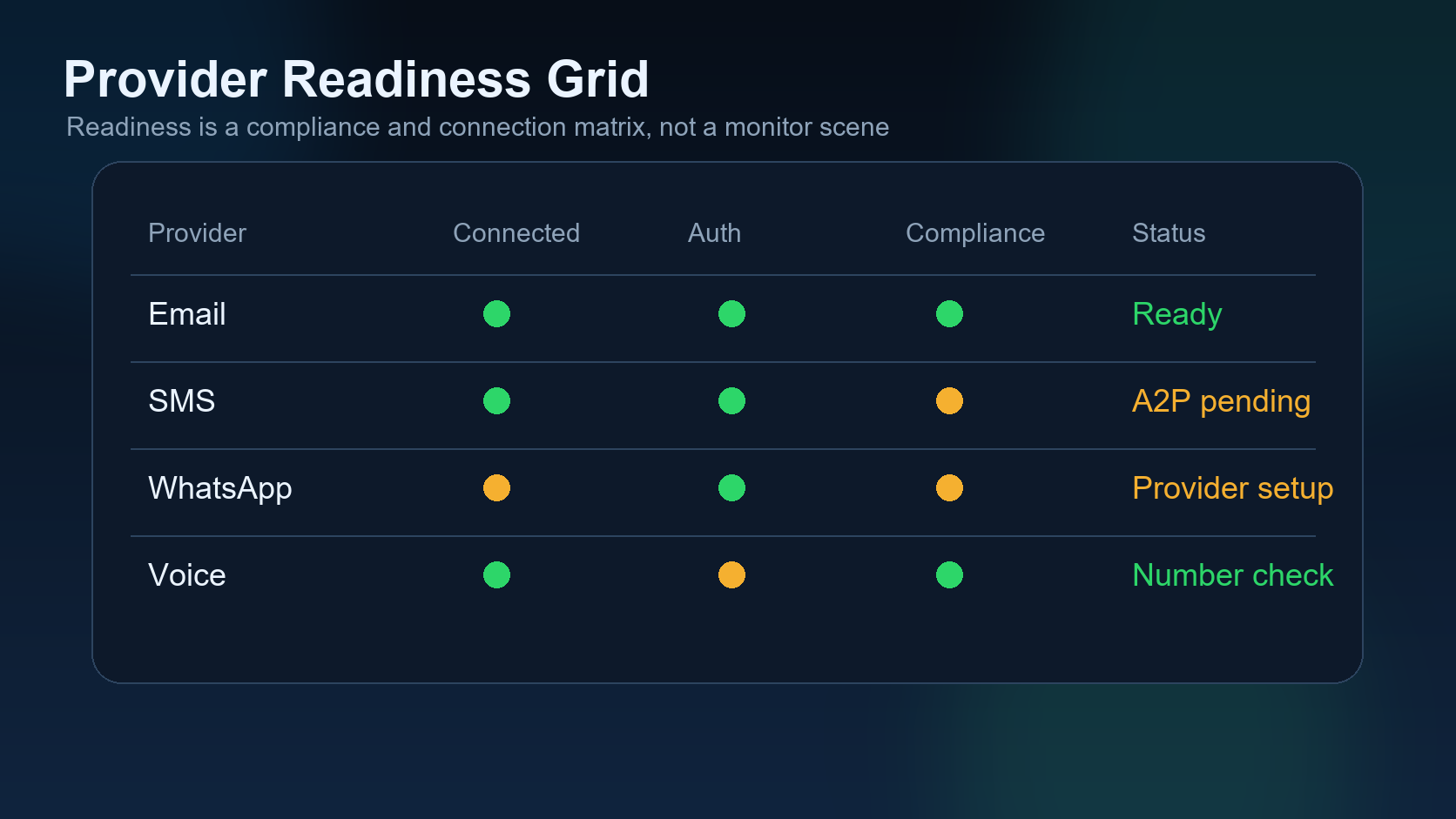1456x819 pixels.
Task: Click the SMS provider name
Action: coord(181,401)
